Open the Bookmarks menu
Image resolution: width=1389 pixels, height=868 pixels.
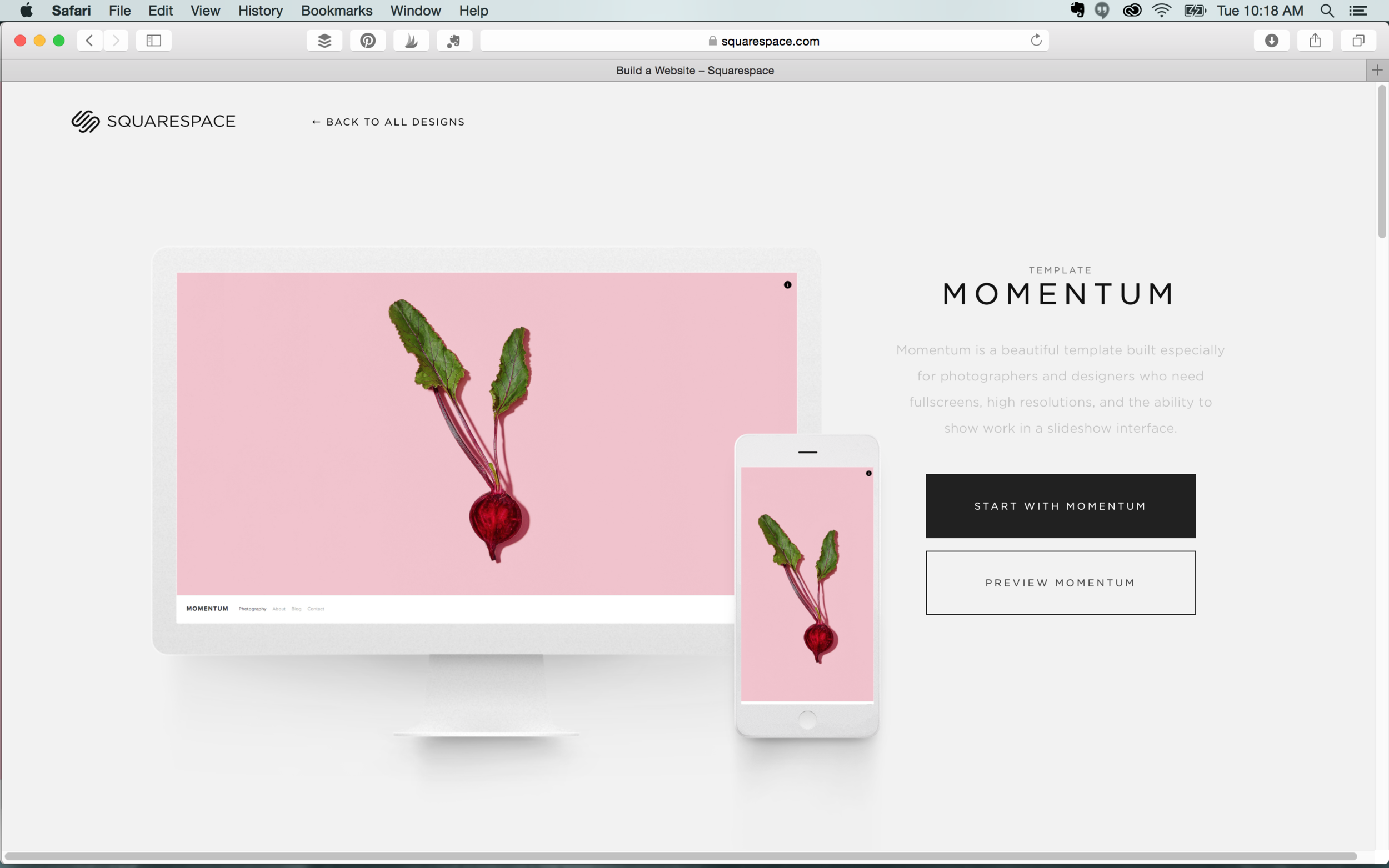click(337, 11)
